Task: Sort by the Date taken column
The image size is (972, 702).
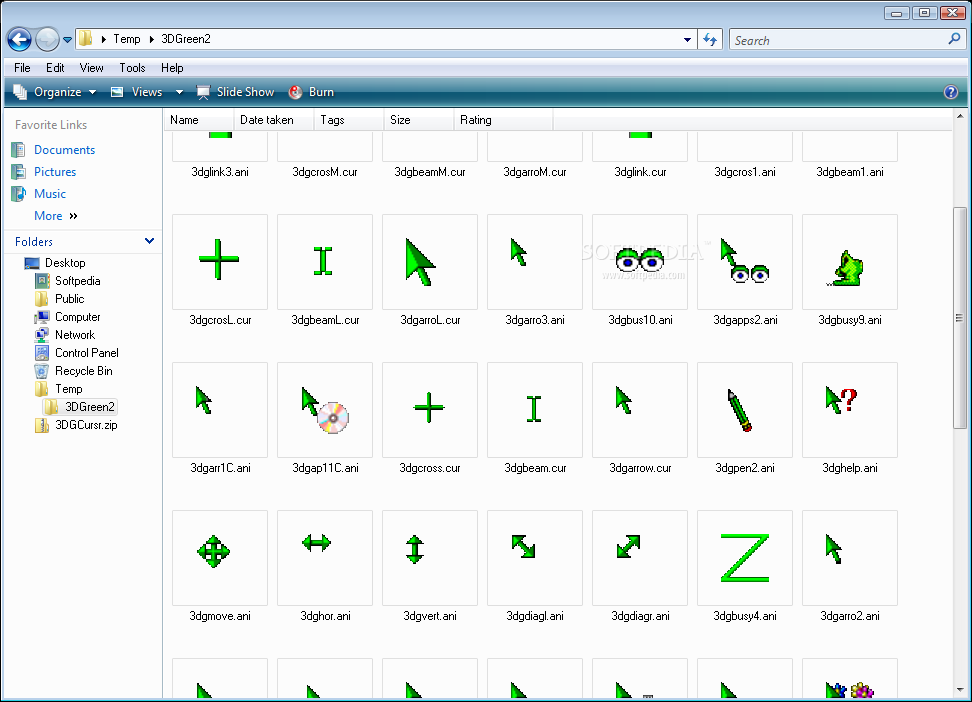Action: (x=274, y=120)
